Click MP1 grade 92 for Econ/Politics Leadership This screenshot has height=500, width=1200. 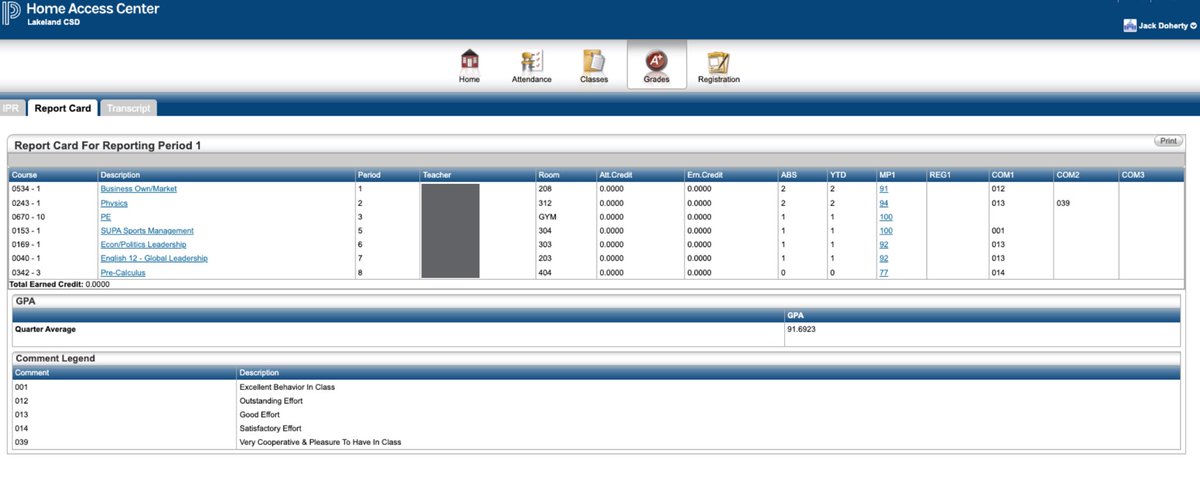[884, 244]
